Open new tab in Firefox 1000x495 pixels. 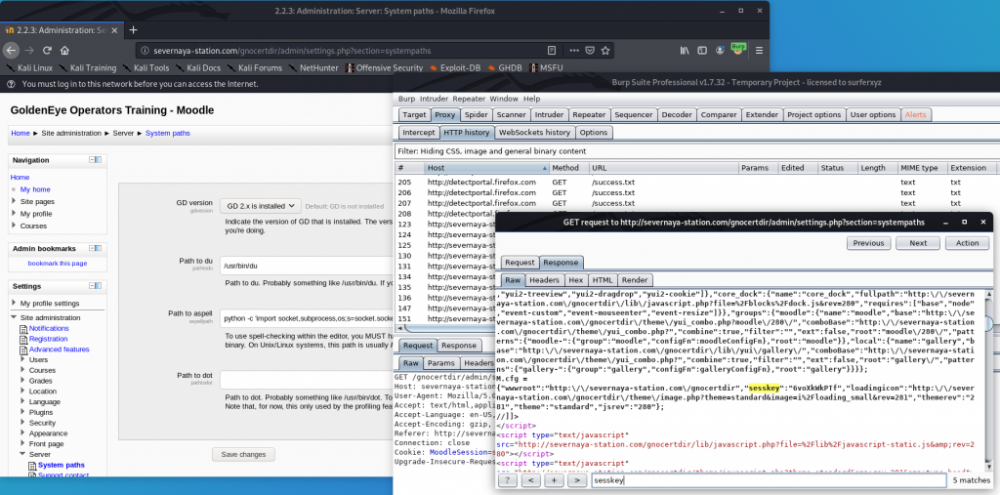tap(133, 30)
